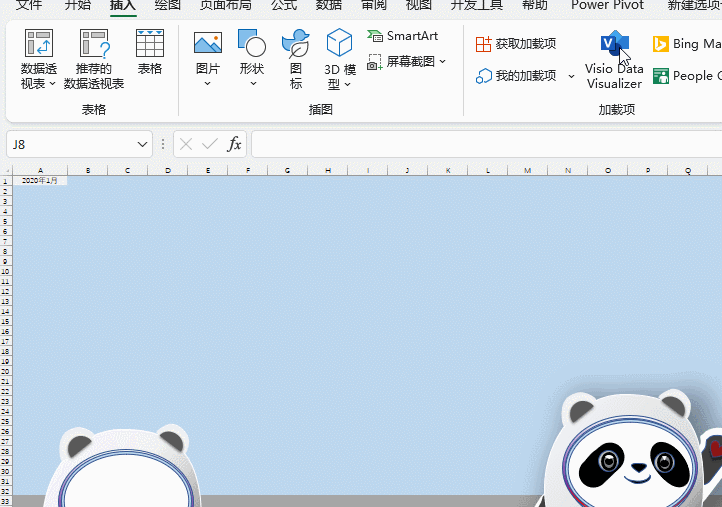This screenshot has width=722, height=507.
Task: Insert a Table using the table icon
Action: tap(150, 45)
